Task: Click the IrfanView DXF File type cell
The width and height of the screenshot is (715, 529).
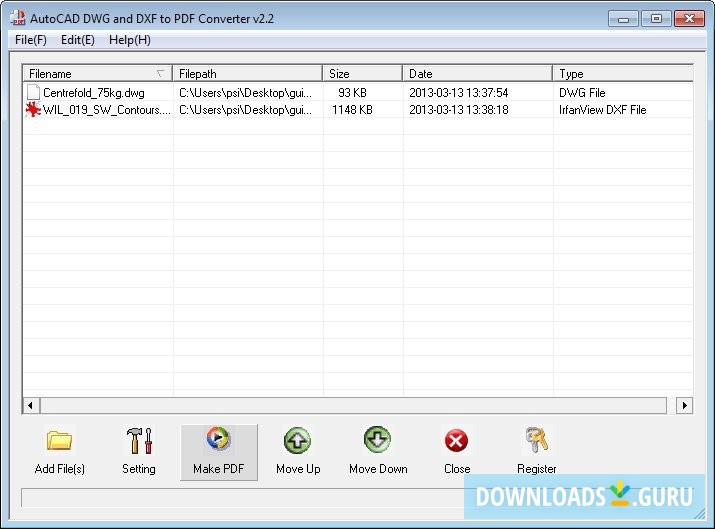Action: [x=602, y=110]
